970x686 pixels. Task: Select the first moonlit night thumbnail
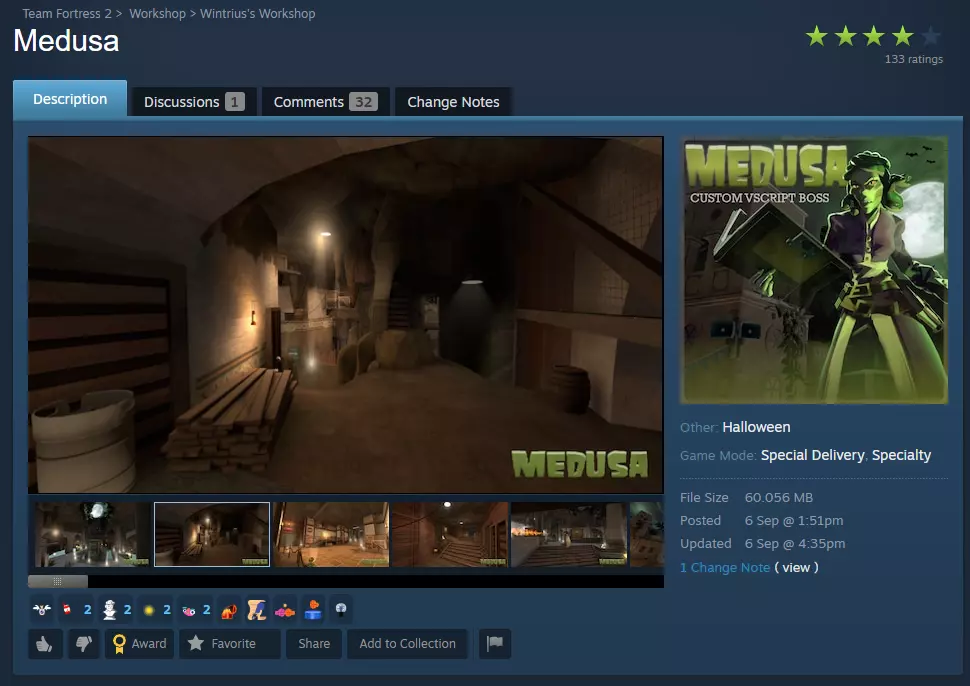pos(92,534)
